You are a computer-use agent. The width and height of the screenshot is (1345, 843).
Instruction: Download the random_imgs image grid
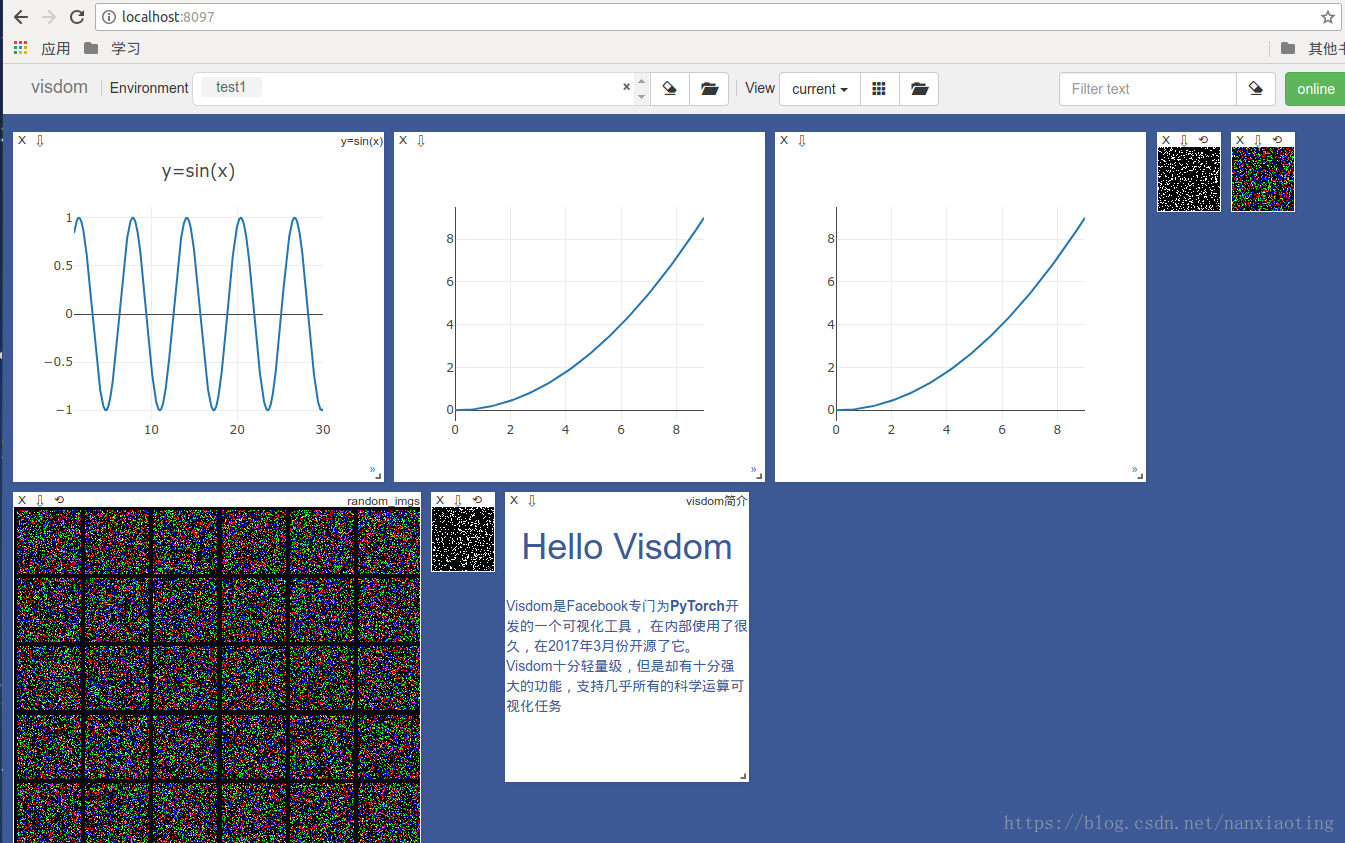coord(40,500)
